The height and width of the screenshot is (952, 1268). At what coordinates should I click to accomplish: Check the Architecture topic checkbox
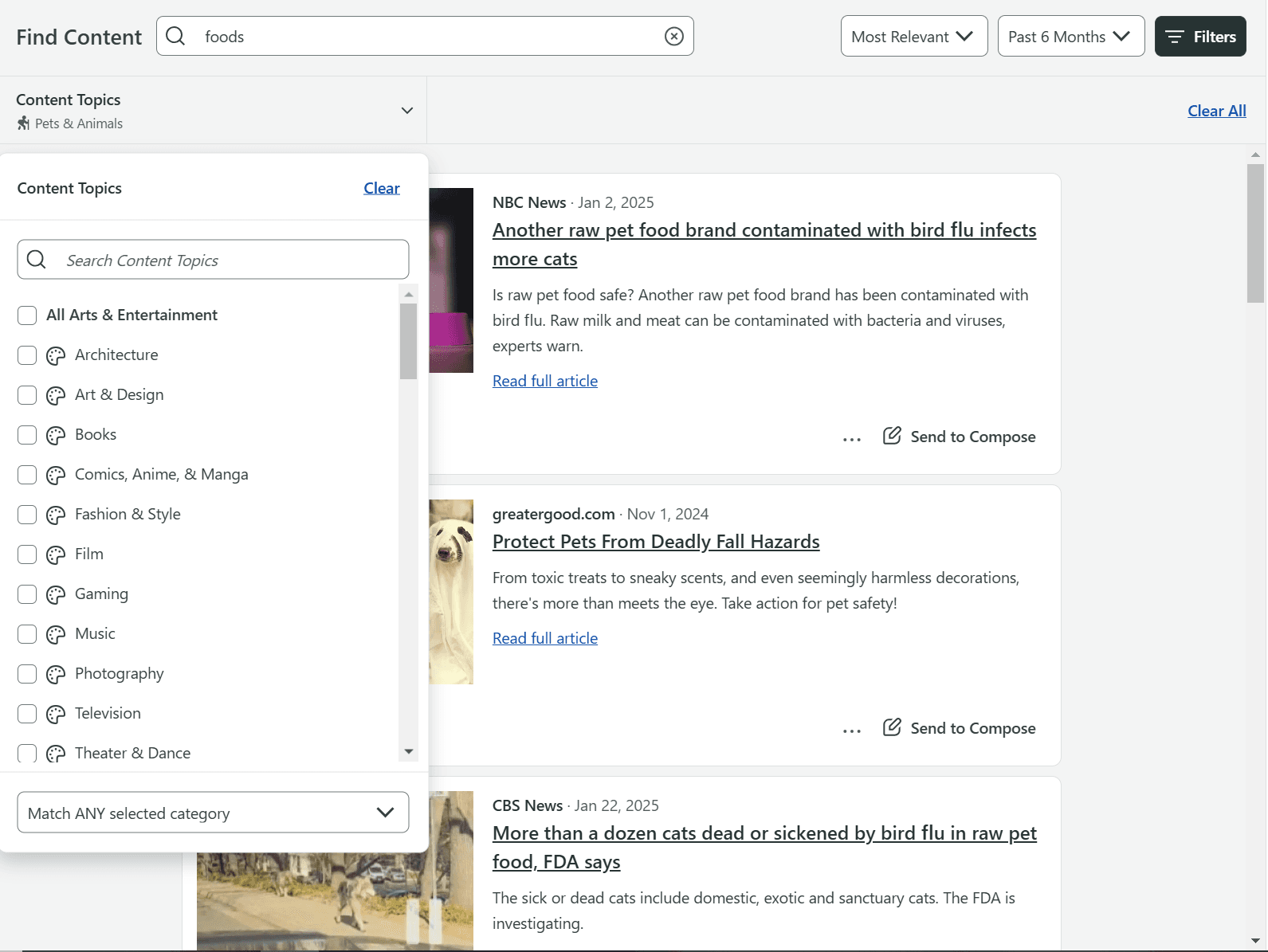click(27, 355)
